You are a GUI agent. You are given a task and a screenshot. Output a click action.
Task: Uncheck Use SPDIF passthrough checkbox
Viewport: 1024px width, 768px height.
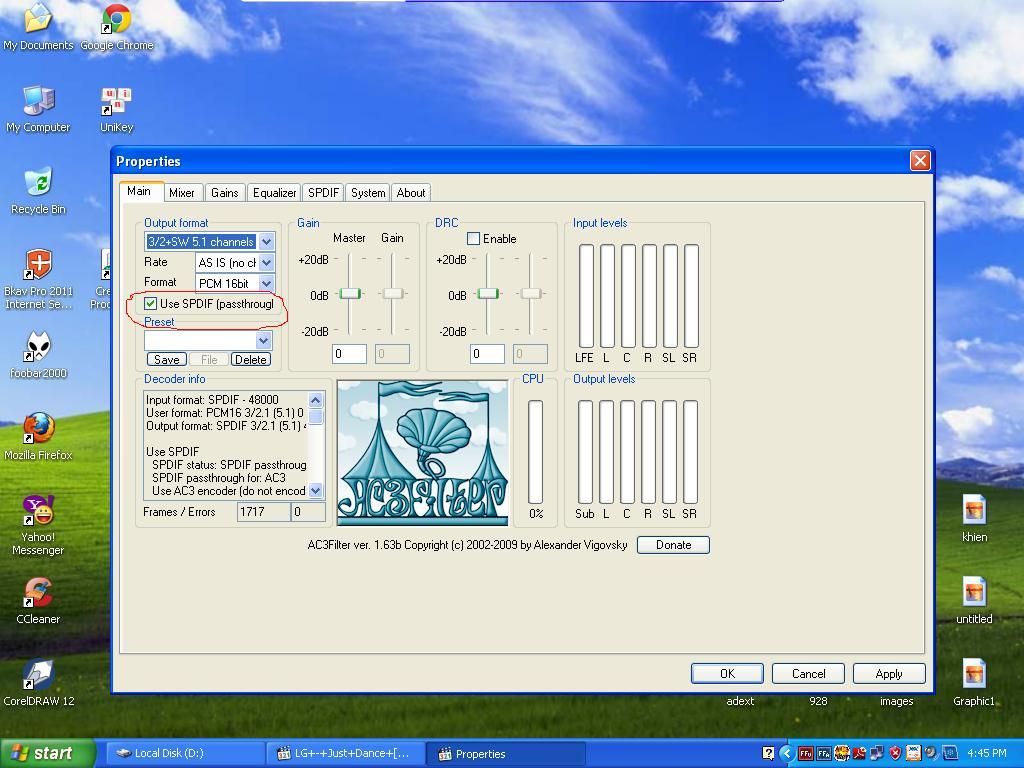pos(150,304)
